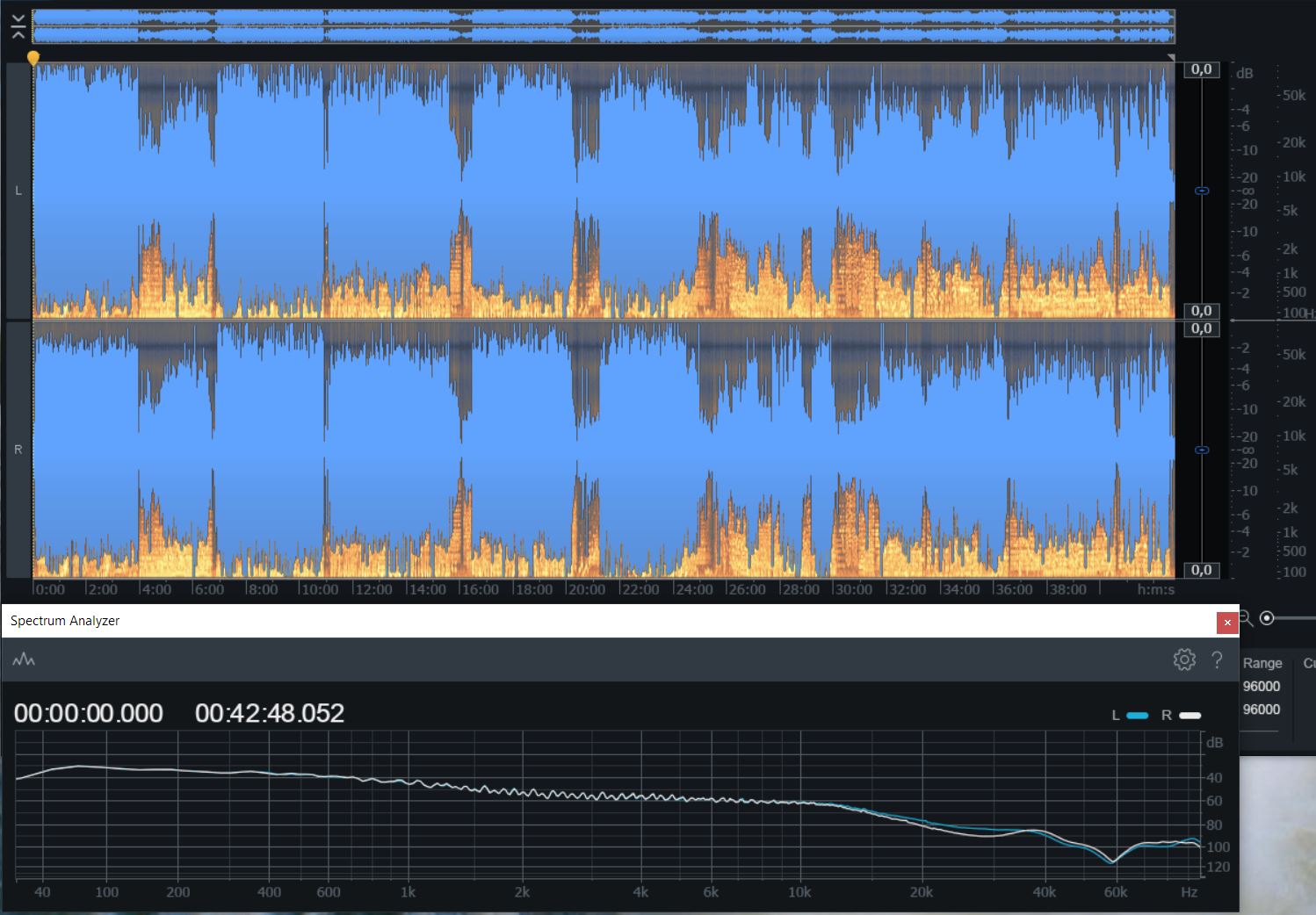Click the 34:00 mark on the time ruler
Viewport: 1316px width, 915px height.
click(x=961, y=589)
